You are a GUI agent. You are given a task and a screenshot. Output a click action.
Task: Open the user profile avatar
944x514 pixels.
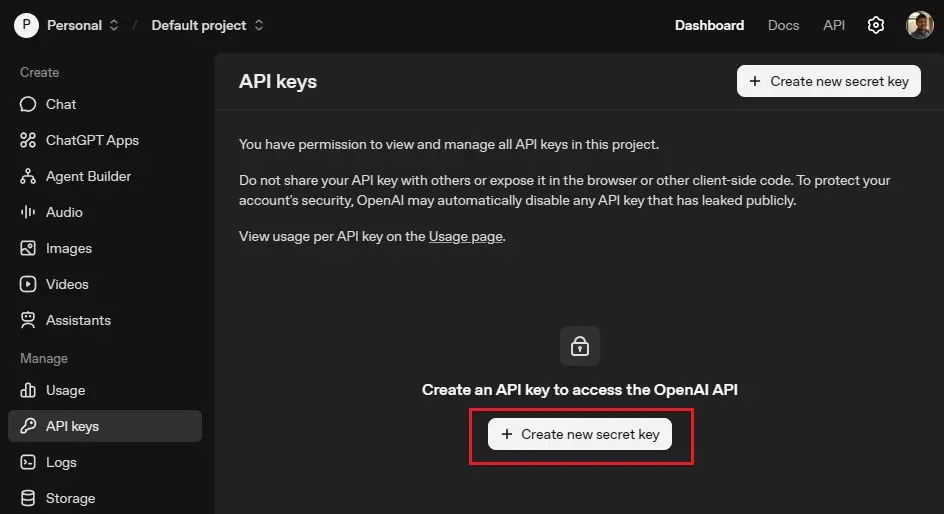(919, 25)
